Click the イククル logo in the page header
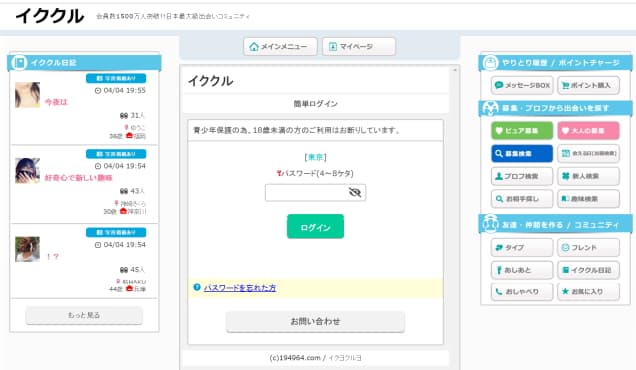 pyautogui.click(x=49, y=16)
